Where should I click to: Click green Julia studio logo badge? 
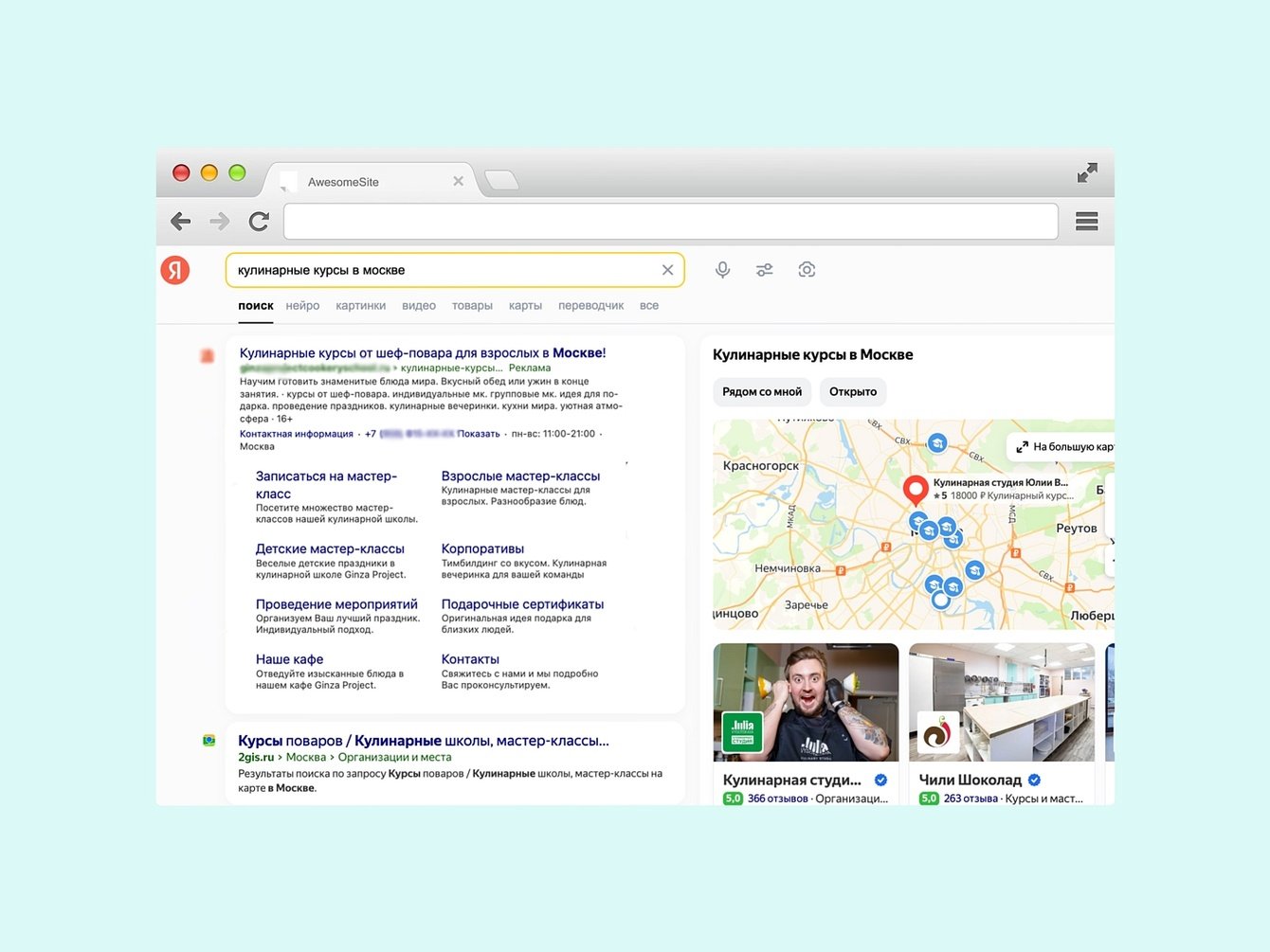[x=742, y=732]
